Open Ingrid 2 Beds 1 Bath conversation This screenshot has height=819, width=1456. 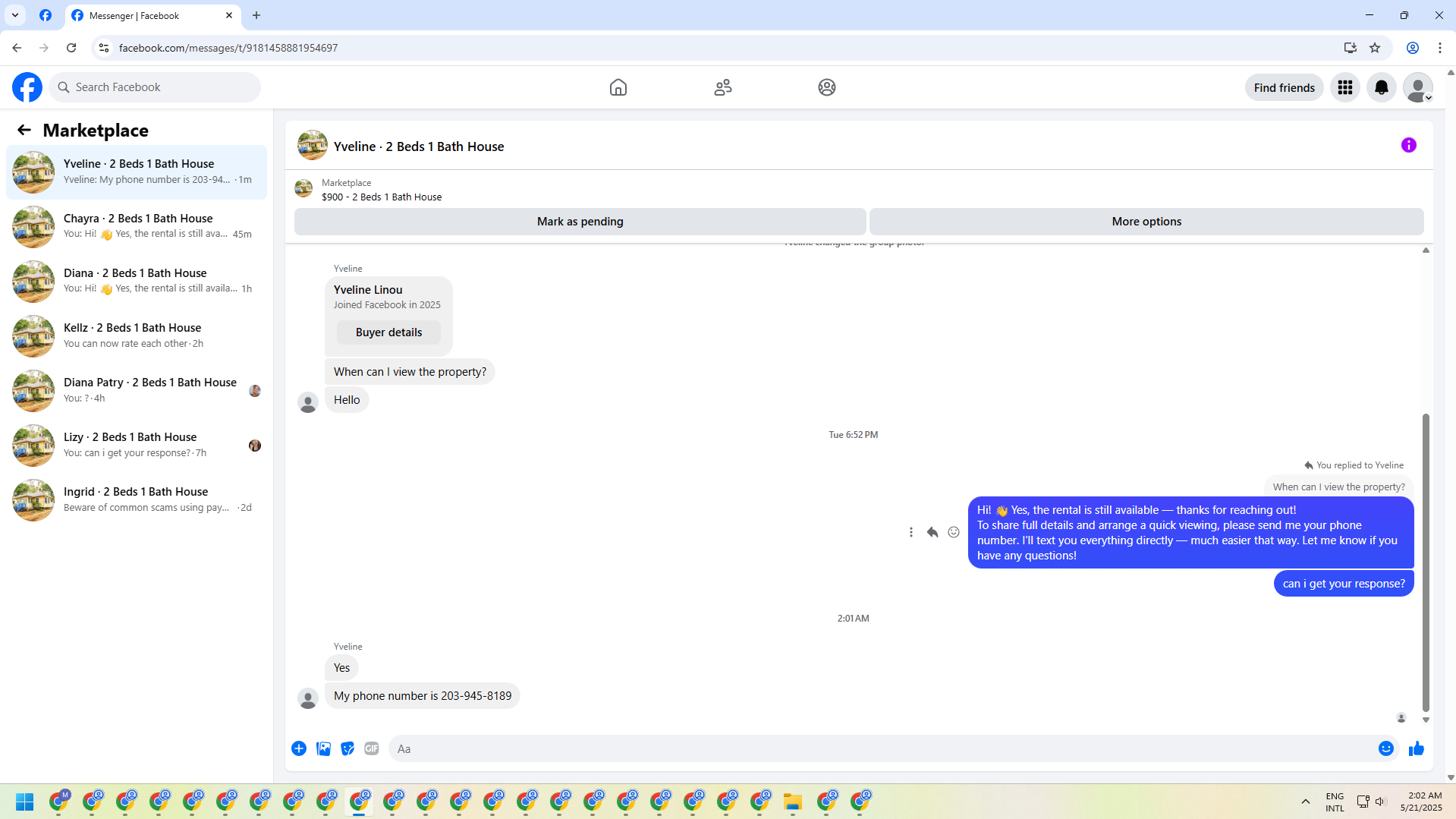(137, 500)
